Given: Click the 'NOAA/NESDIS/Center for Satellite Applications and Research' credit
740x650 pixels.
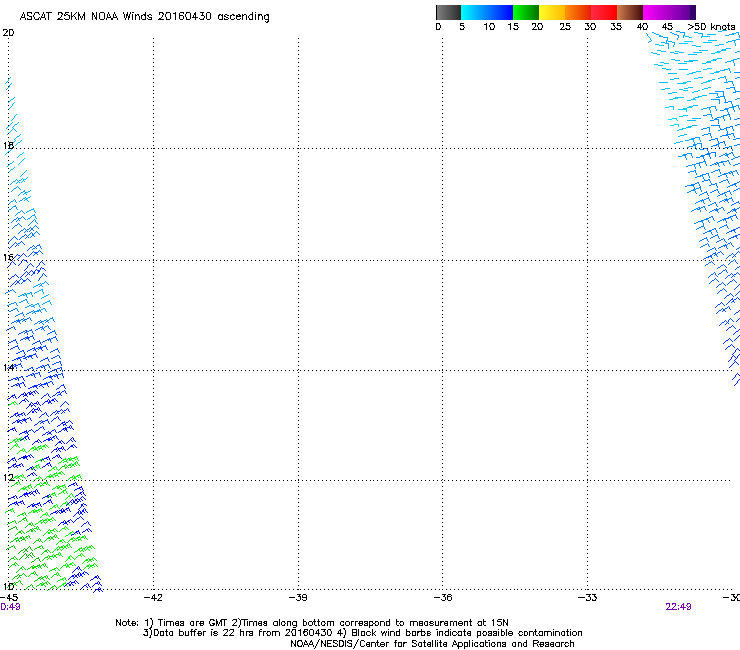Looking at the screenshot, I should (432, 644).
